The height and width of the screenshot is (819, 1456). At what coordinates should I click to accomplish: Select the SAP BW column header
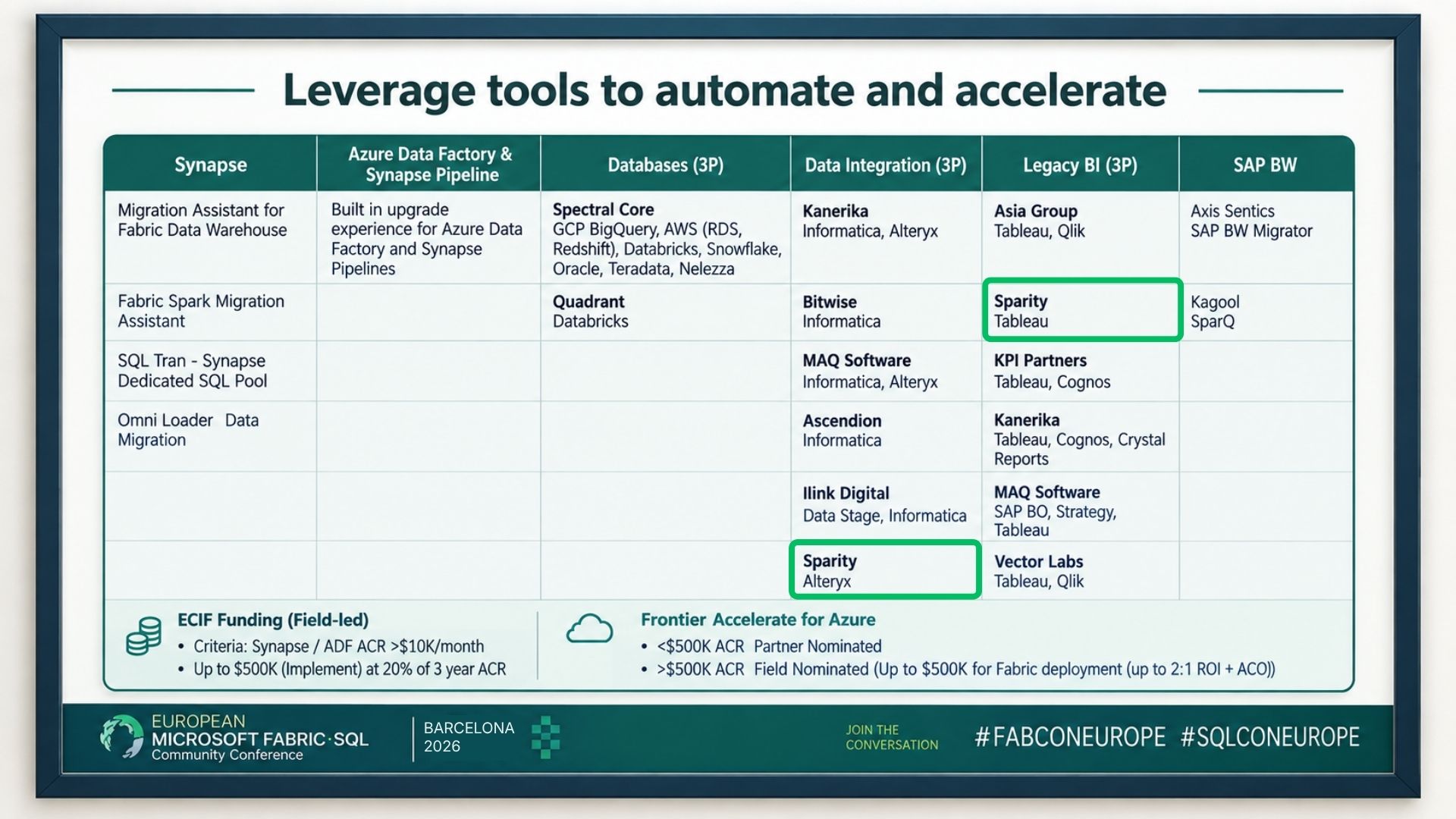(1266, 165)
